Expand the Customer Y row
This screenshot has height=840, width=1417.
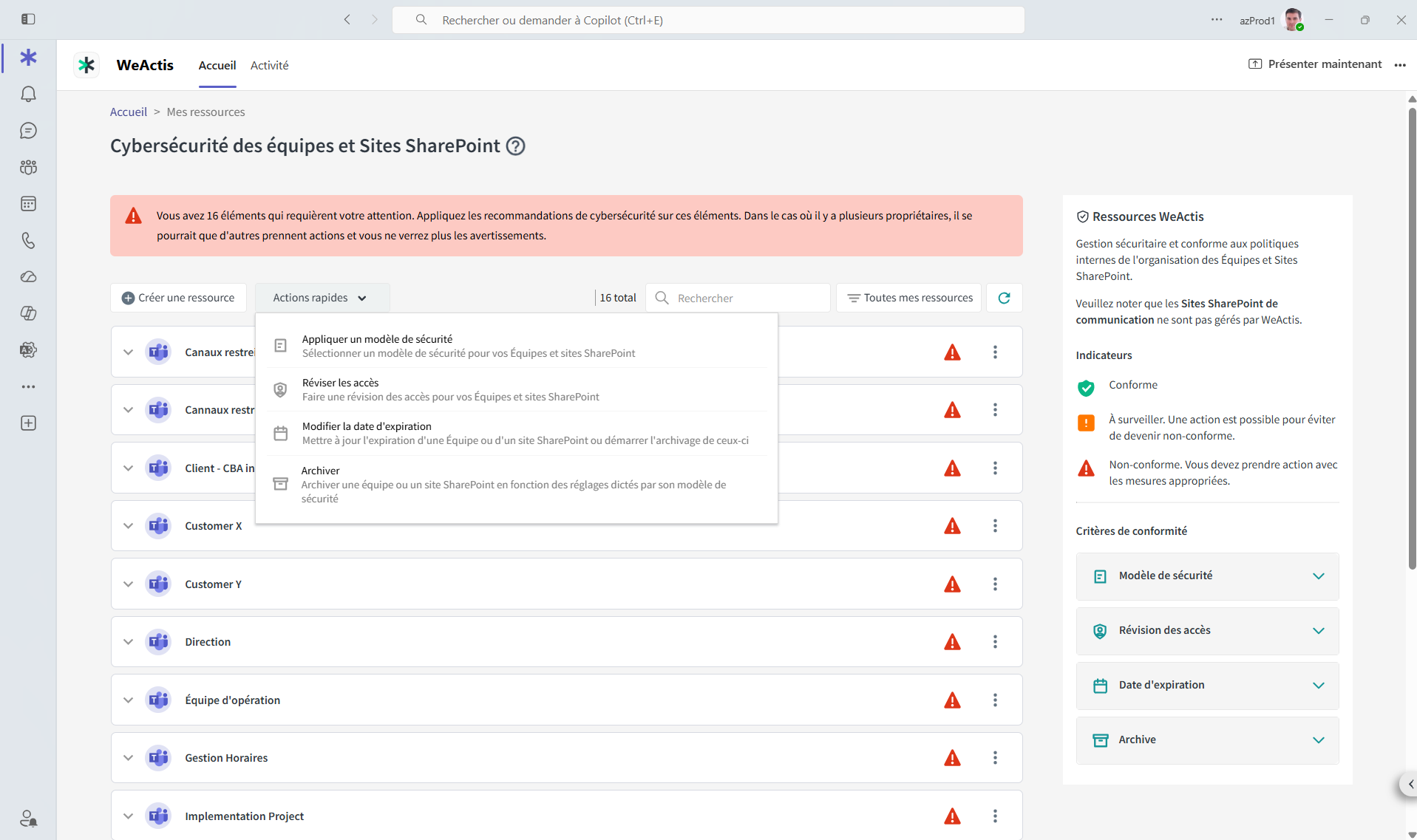pyautogui.click(x=128, y=584)
